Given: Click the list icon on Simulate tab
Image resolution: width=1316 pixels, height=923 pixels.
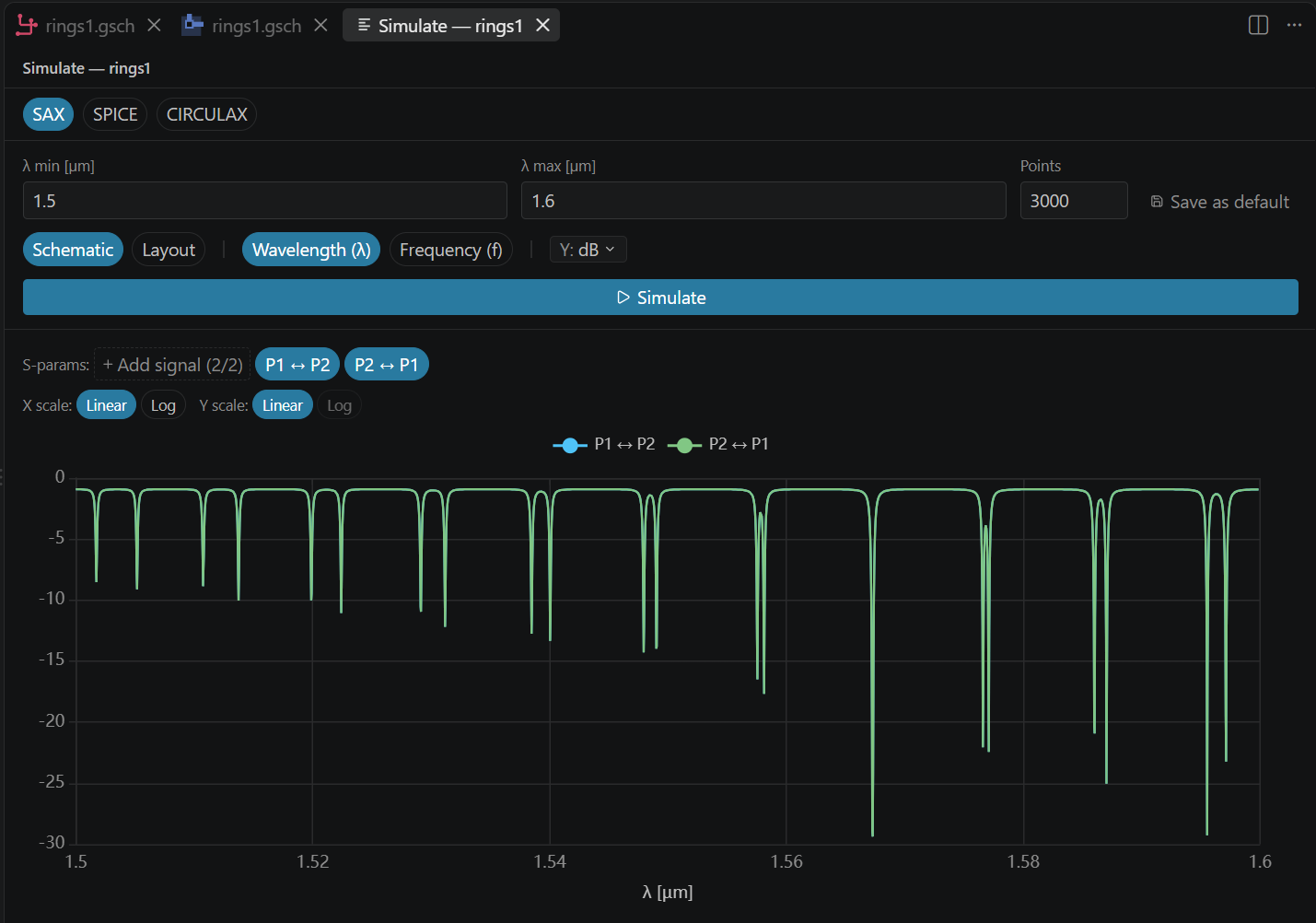Looking at the screenshot, I should coord(365,26).
